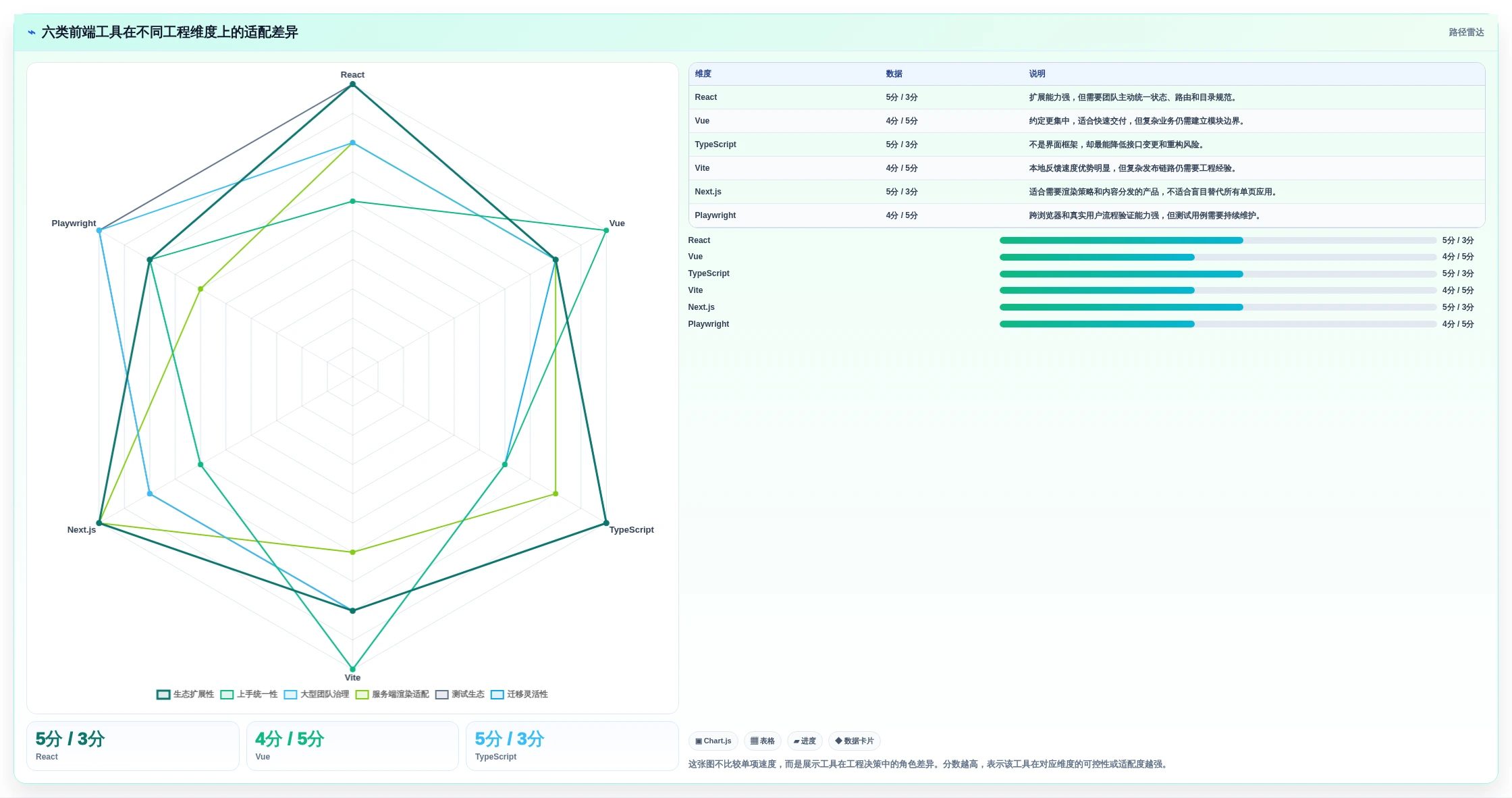Image resolution: width=1512 pixels, height=798 pixels.
Task: Click the TypeScript label in the progress list
Action: click(x=709, y=273)
